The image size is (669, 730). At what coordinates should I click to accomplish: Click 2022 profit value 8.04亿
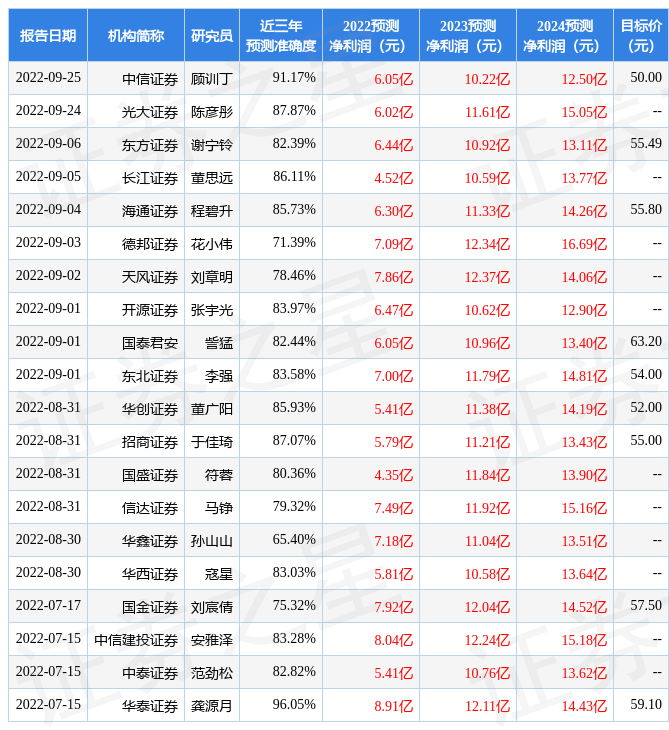point(393,641)
